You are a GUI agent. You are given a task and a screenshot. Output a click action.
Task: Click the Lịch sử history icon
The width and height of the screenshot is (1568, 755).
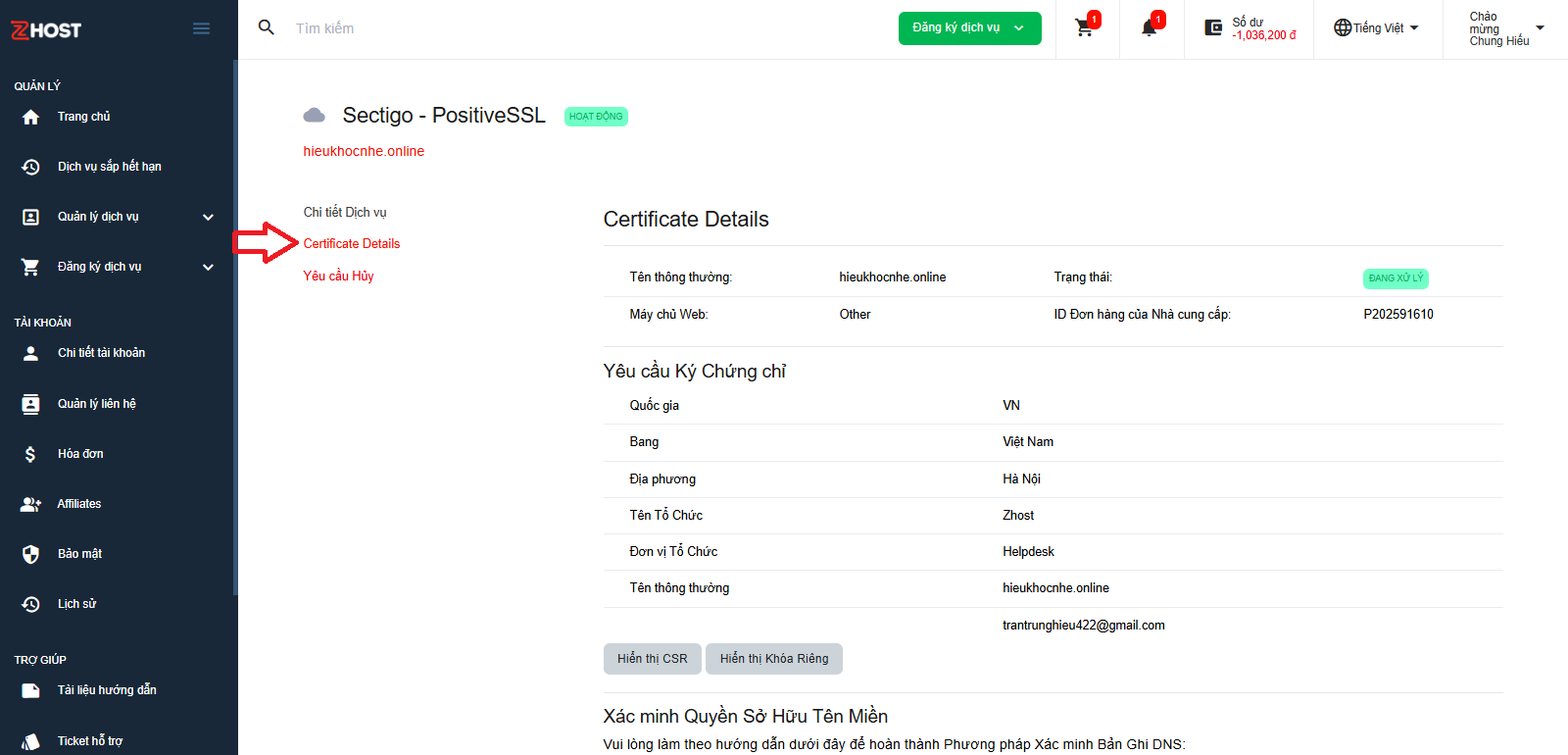tap(30, 604)
